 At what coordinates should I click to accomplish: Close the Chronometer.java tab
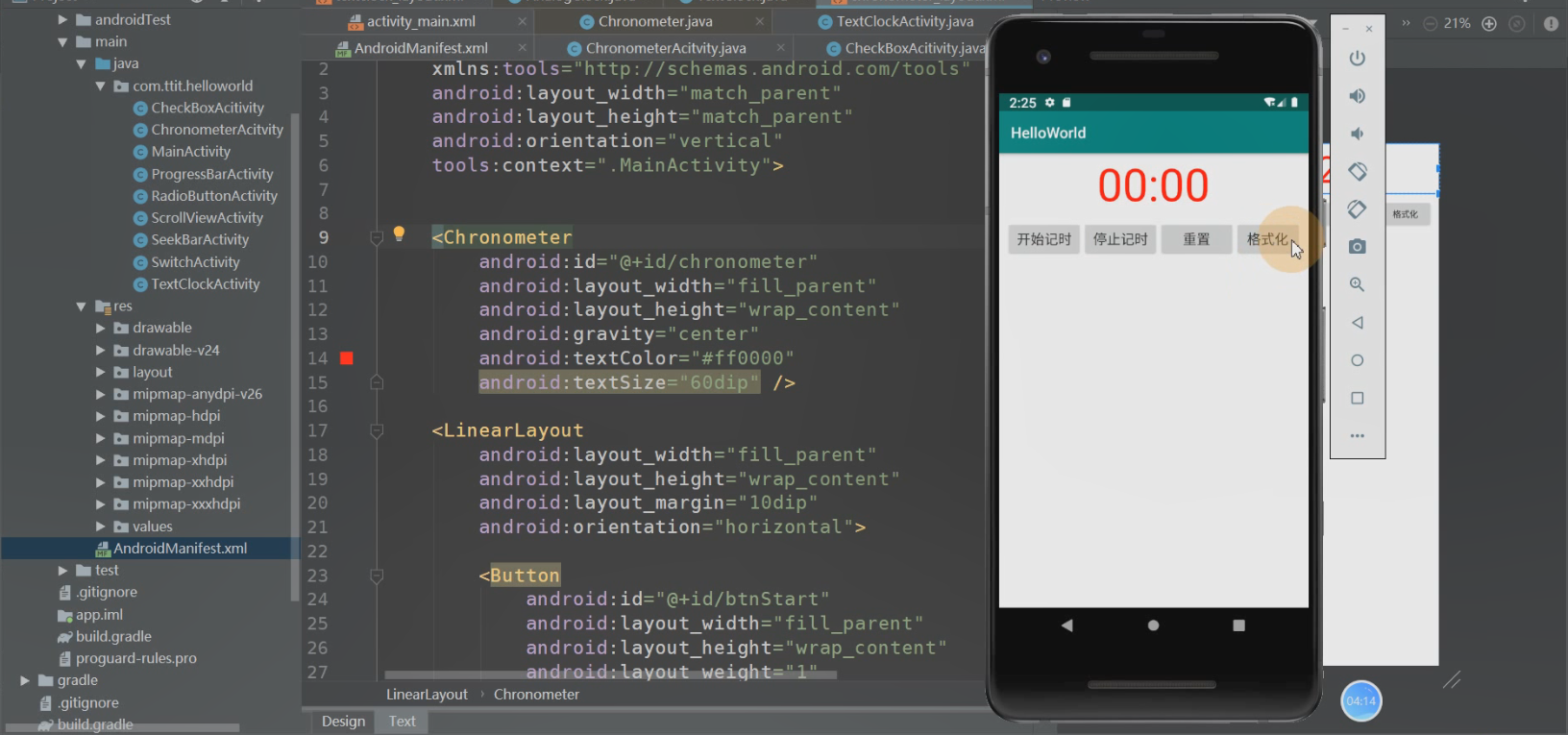tap(760, 21)
